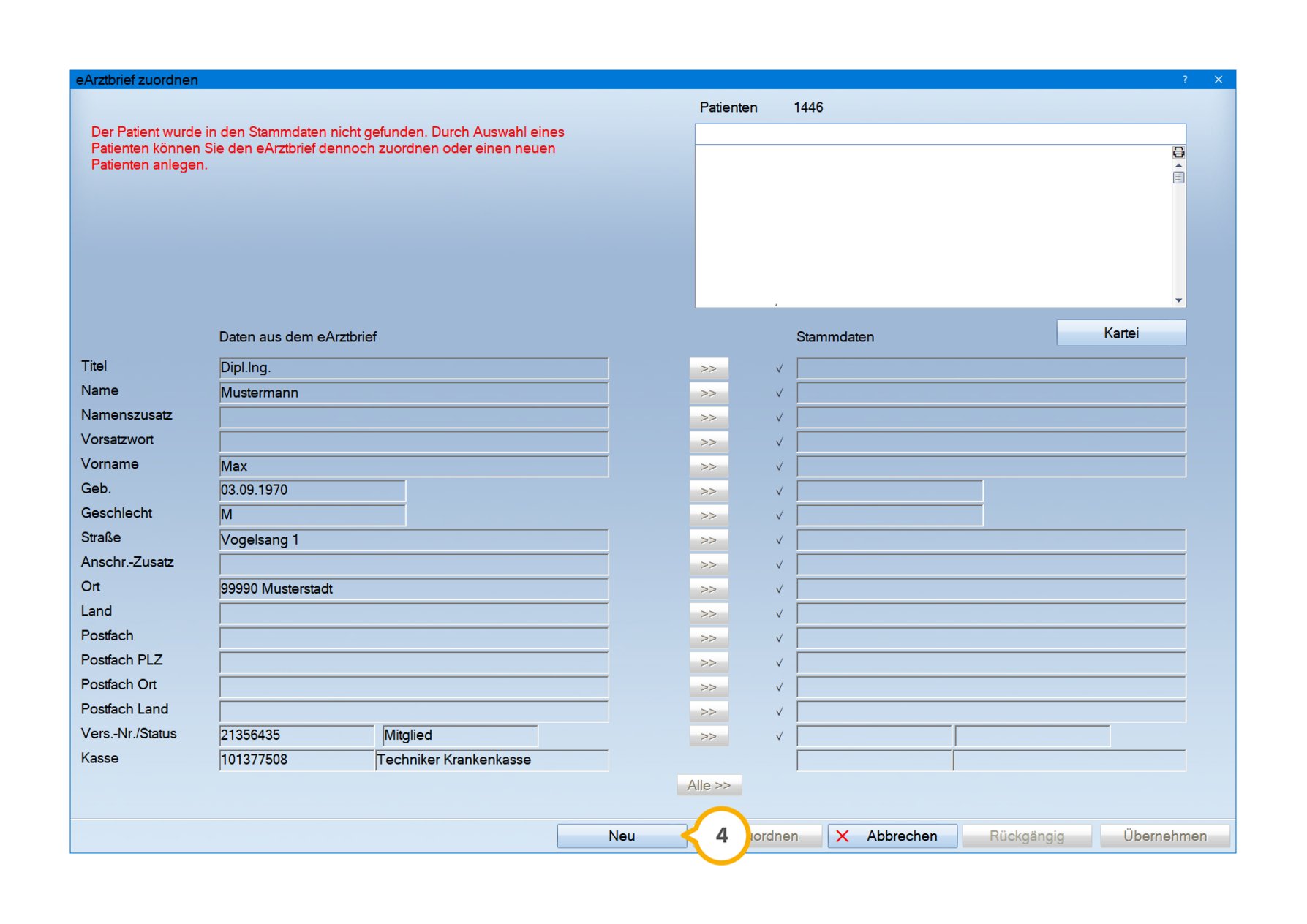
Task: Toggle the checkmark in the Vorname row
Action: point(780,466)
